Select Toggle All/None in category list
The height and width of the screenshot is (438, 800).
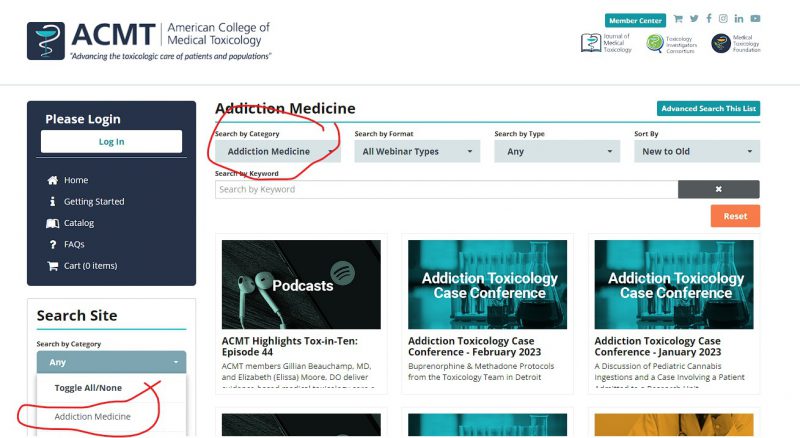pos(88,388)
